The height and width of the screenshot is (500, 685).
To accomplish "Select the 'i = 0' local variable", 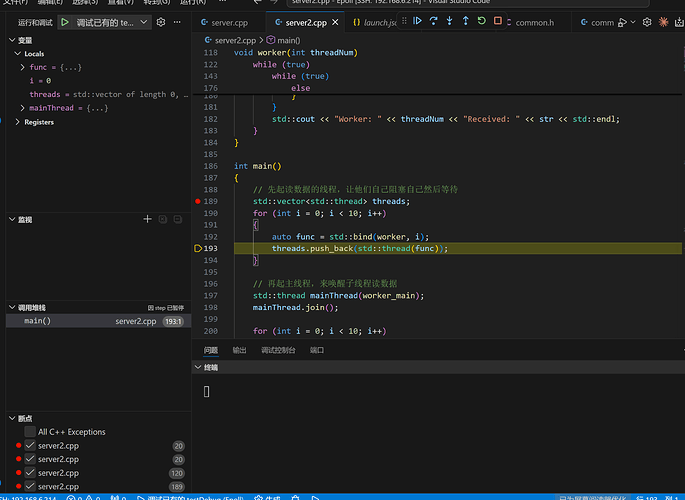I will coord(40,81).
